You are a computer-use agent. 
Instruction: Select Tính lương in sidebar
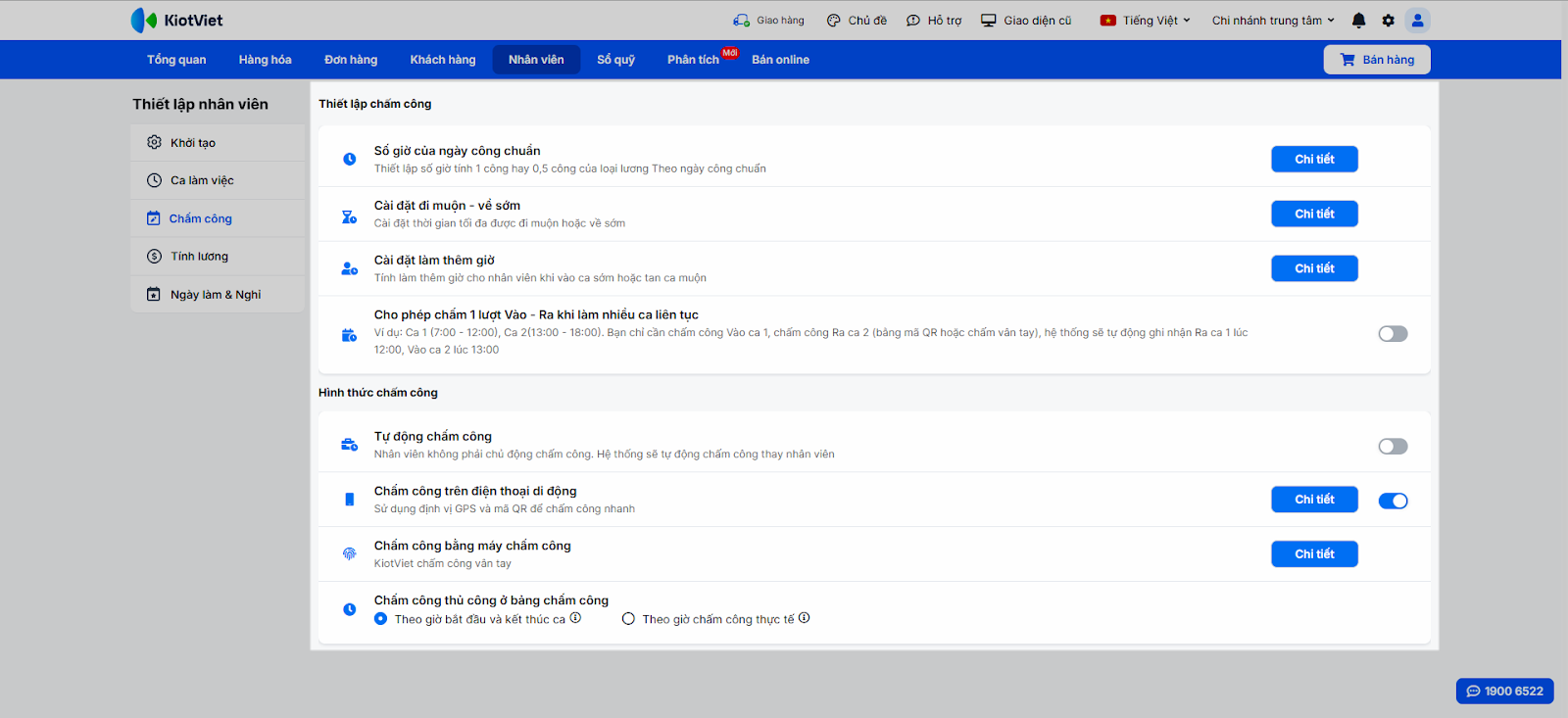(199, 257)
